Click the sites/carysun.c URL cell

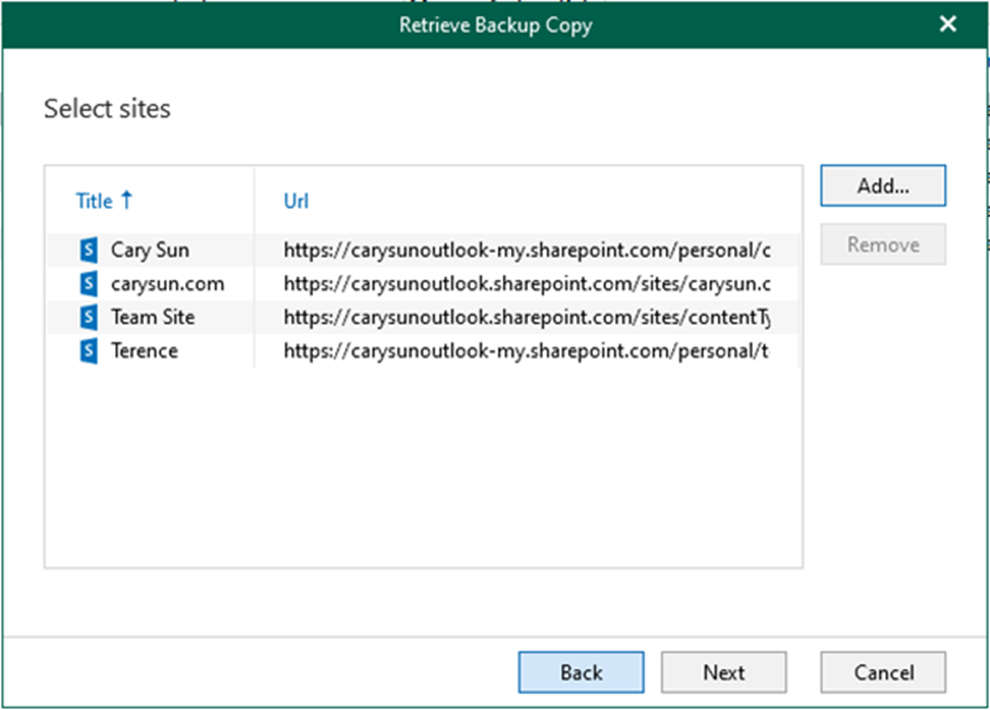527,284
